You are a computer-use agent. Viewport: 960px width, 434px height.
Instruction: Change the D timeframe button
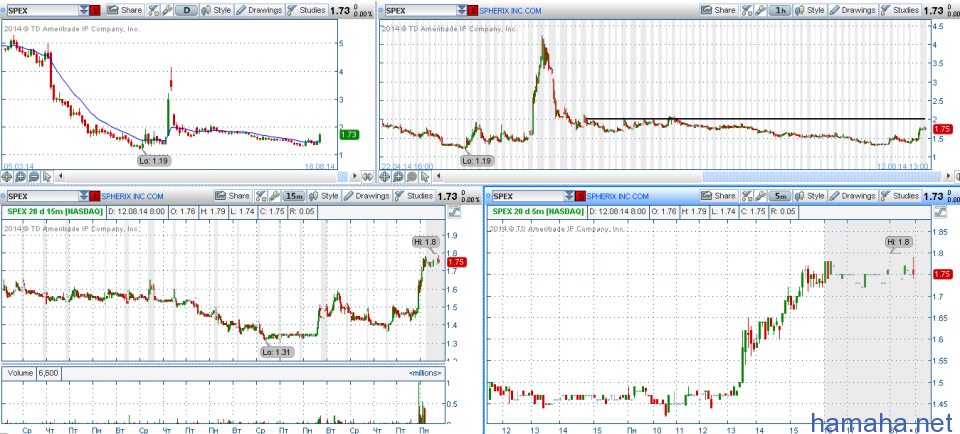[186, 10]
